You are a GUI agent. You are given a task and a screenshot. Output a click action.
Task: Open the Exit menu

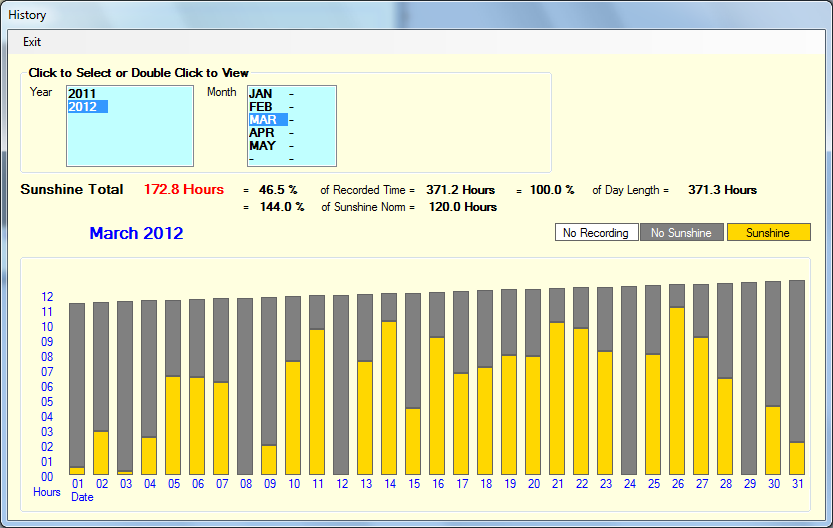32,42
